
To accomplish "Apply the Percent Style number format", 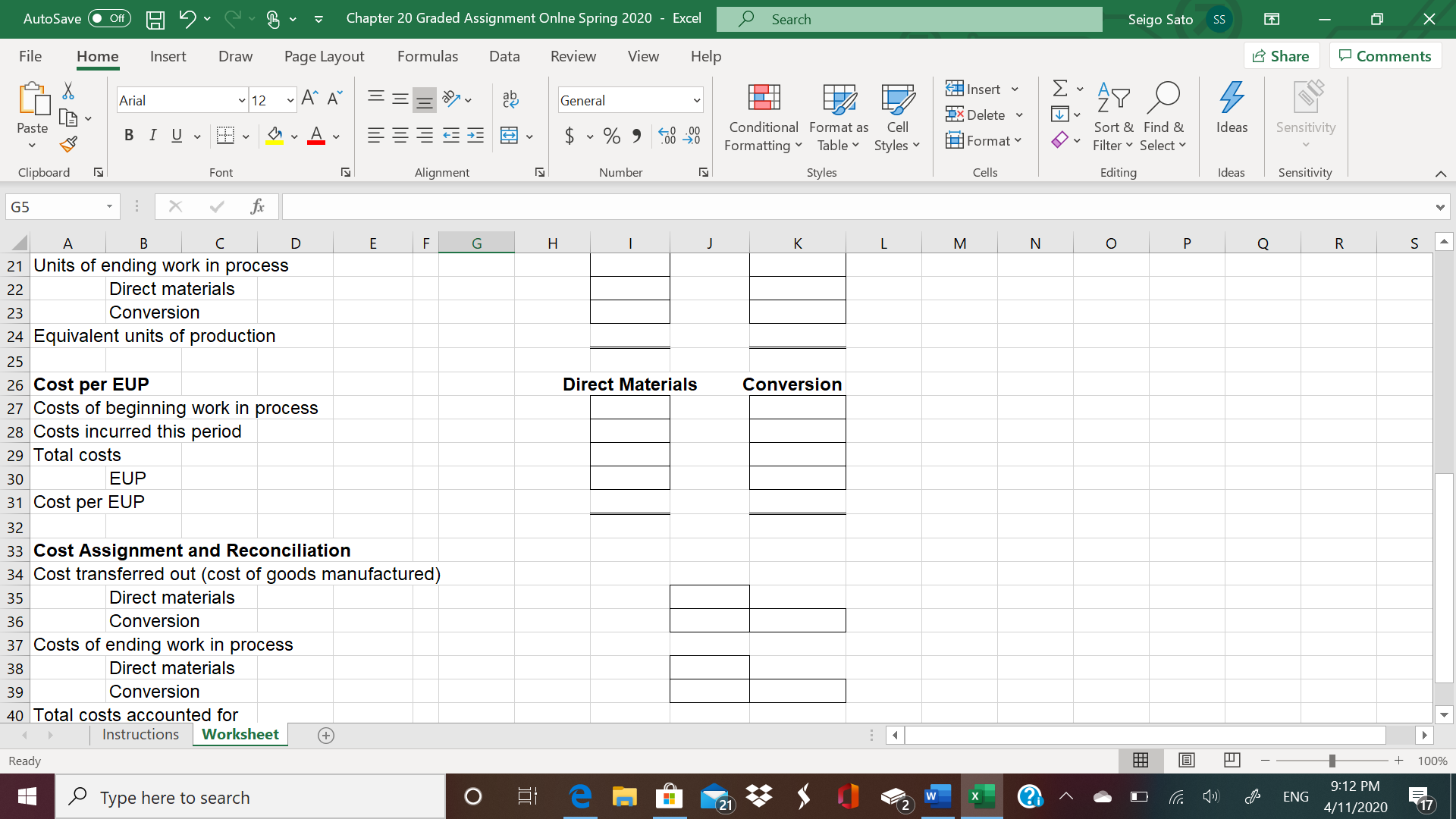I will click(x=611, y=136).
